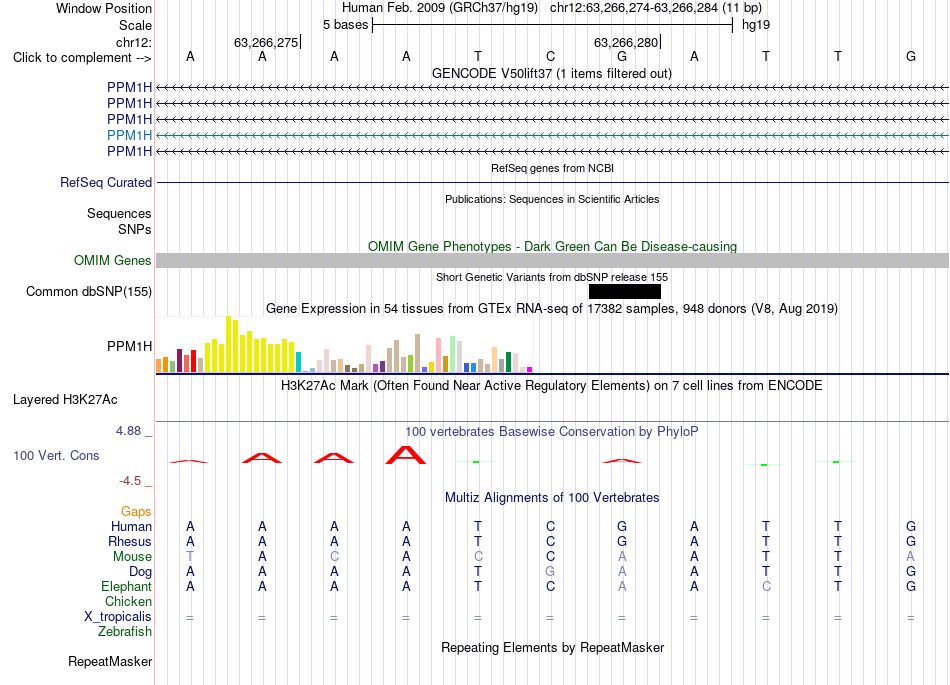This screenshot has height=685, width=950.
Task: Click the 63,266,280 ruler position marker
Action: [x=626, y=42]
